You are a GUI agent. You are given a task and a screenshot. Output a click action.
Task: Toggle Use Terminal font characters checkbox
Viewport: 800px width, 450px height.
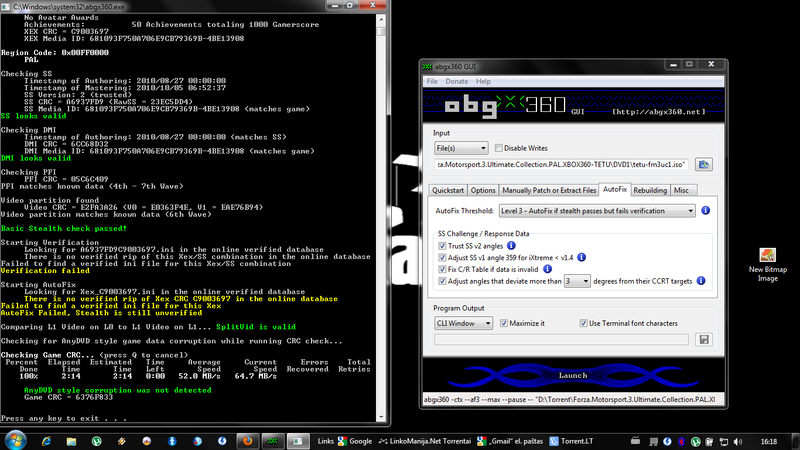(x=583, y=323)
